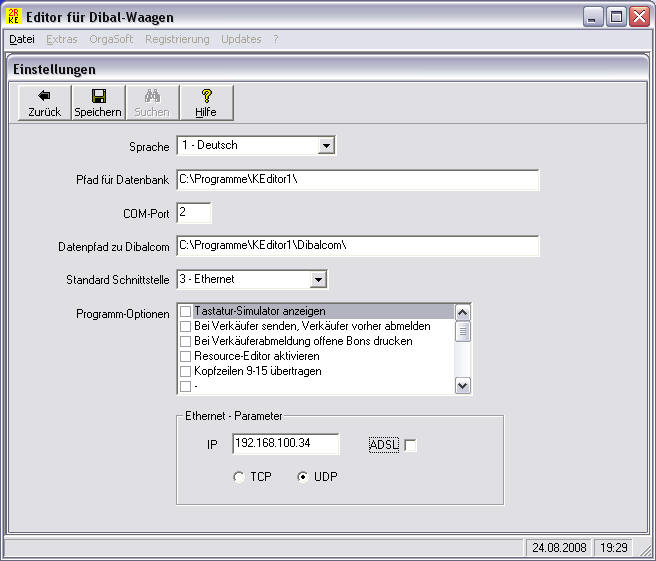This screenshot has height=561, width=656.
Task: Click the application icon in title bar
Action: pos(14,16)
